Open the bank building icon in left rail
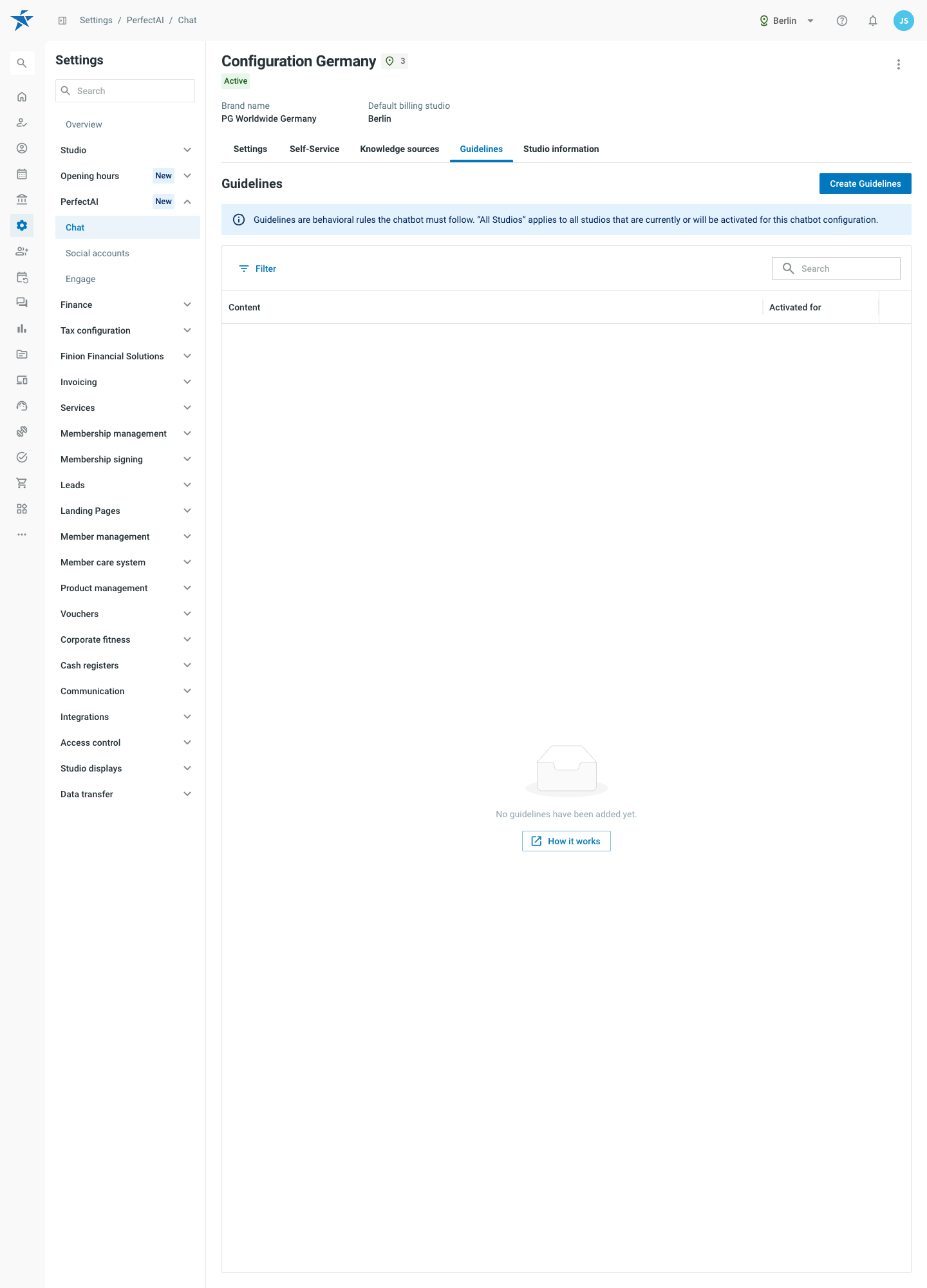 pos(22,200)
